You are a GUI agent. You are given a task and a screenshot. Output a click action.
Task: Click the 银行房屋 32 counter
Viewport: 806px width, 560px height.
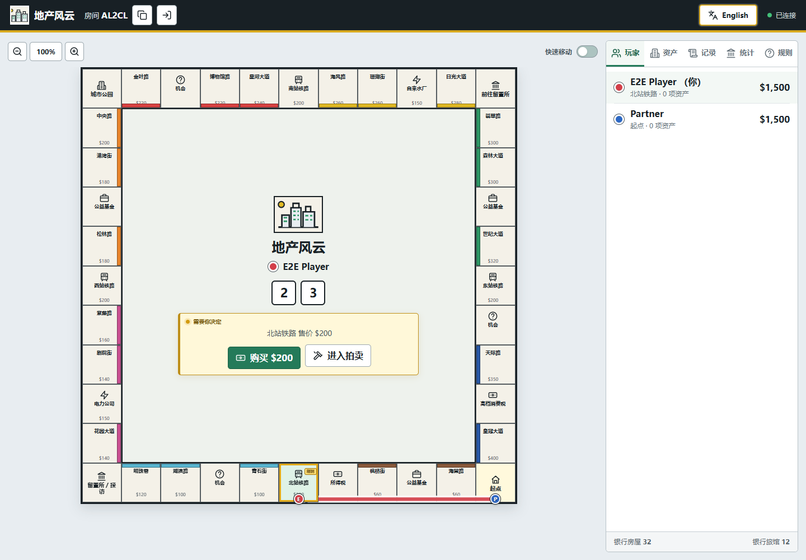[x=632, y=541]
